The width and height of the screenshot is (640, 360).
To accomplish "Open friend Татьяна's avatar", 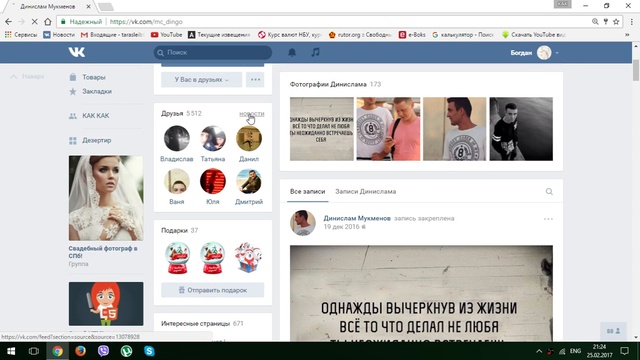I will (213, 138).
